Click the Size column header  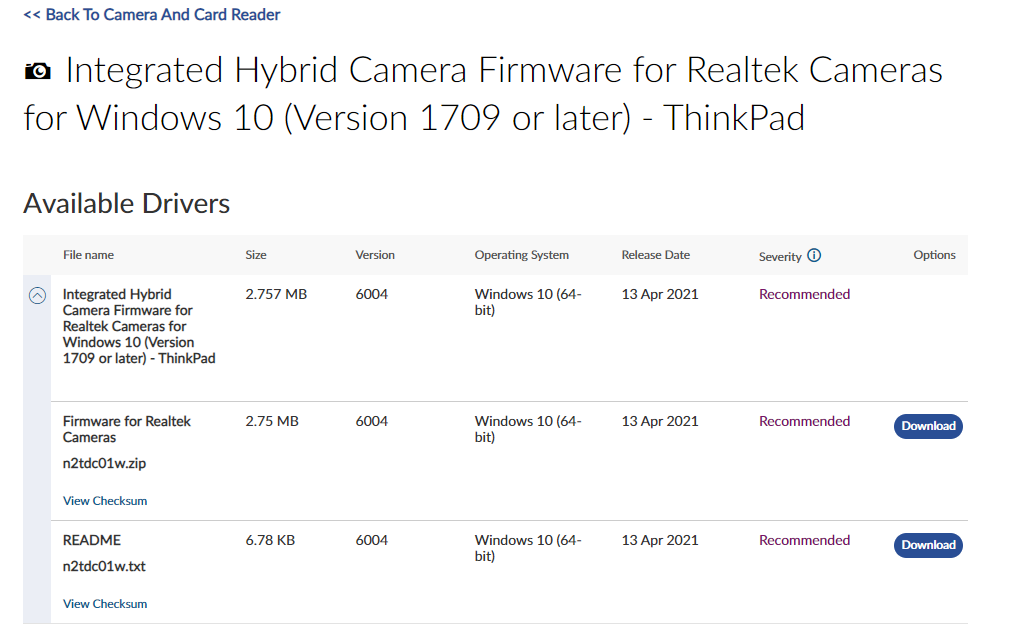[x=256, y=255]
